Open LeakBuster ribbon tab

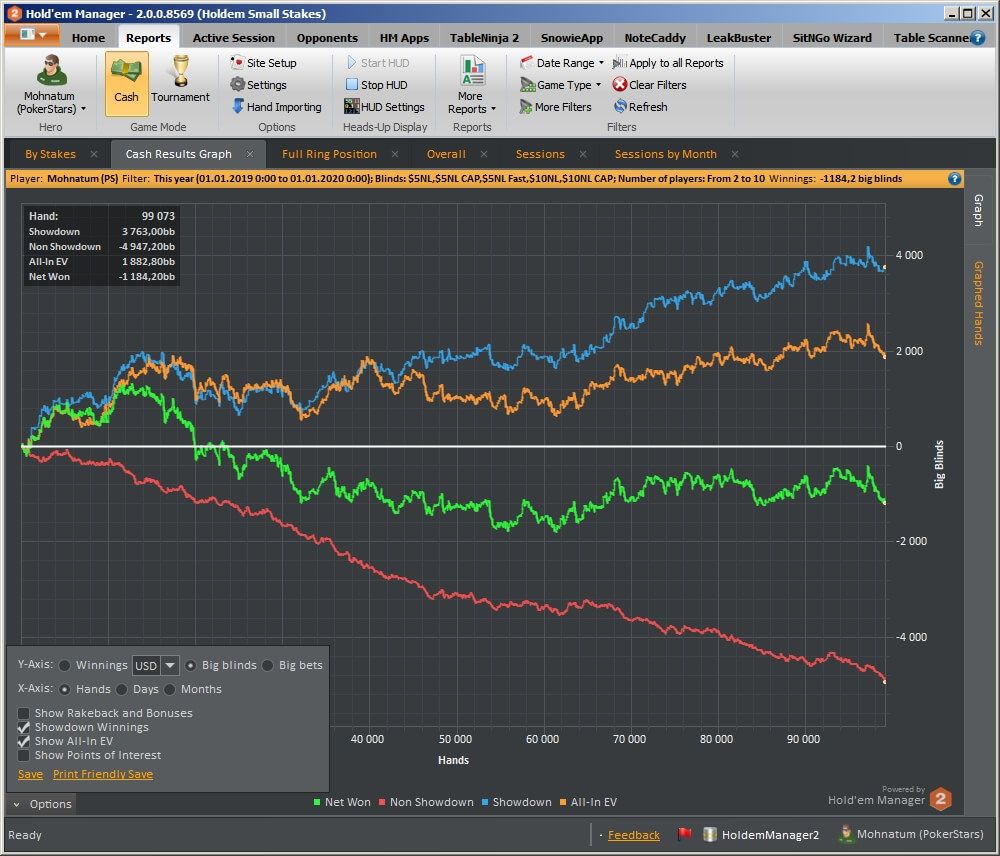pyautogui.click(x=739, y=38)
